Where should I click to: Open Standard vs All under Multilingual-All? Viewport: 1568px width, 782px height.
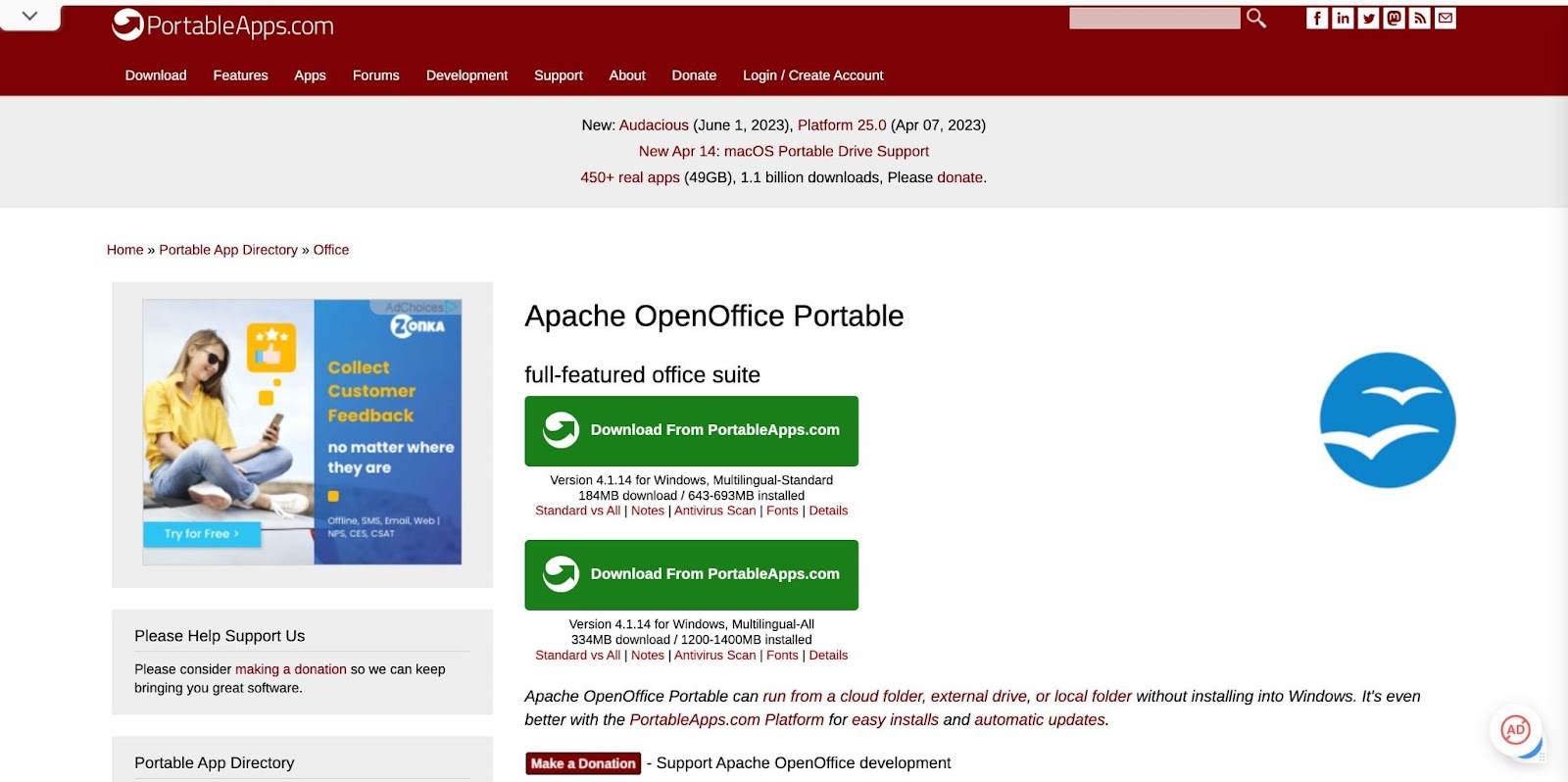coord(578,656)
